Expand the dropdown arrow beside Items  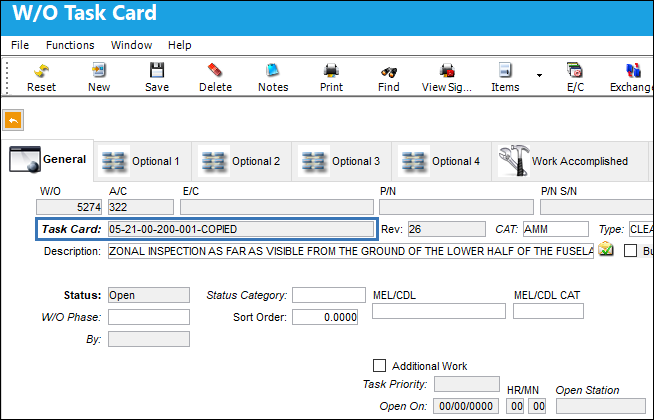click(539, 75)
